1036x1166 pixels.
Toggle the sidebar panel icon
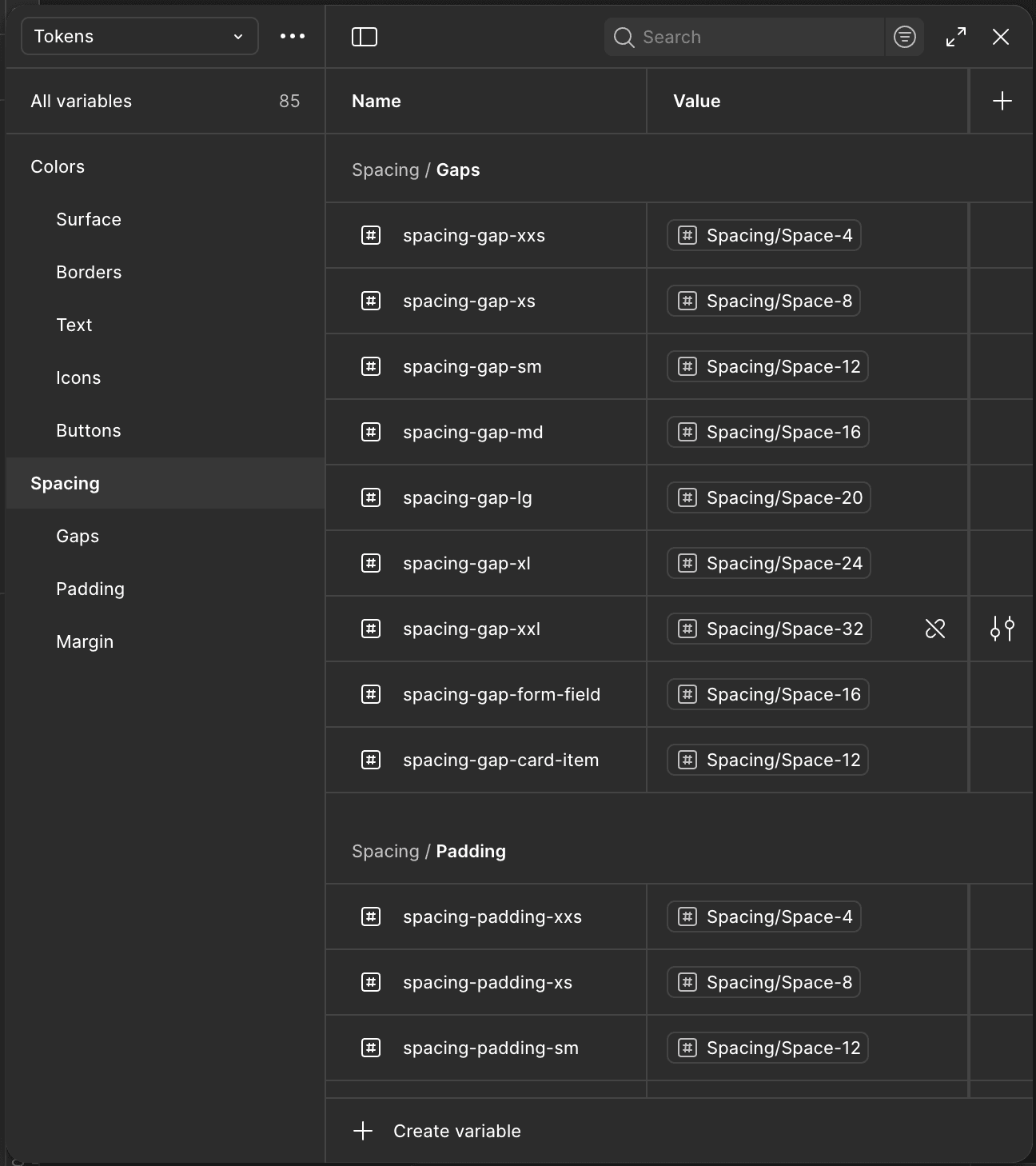coord(365,37)
